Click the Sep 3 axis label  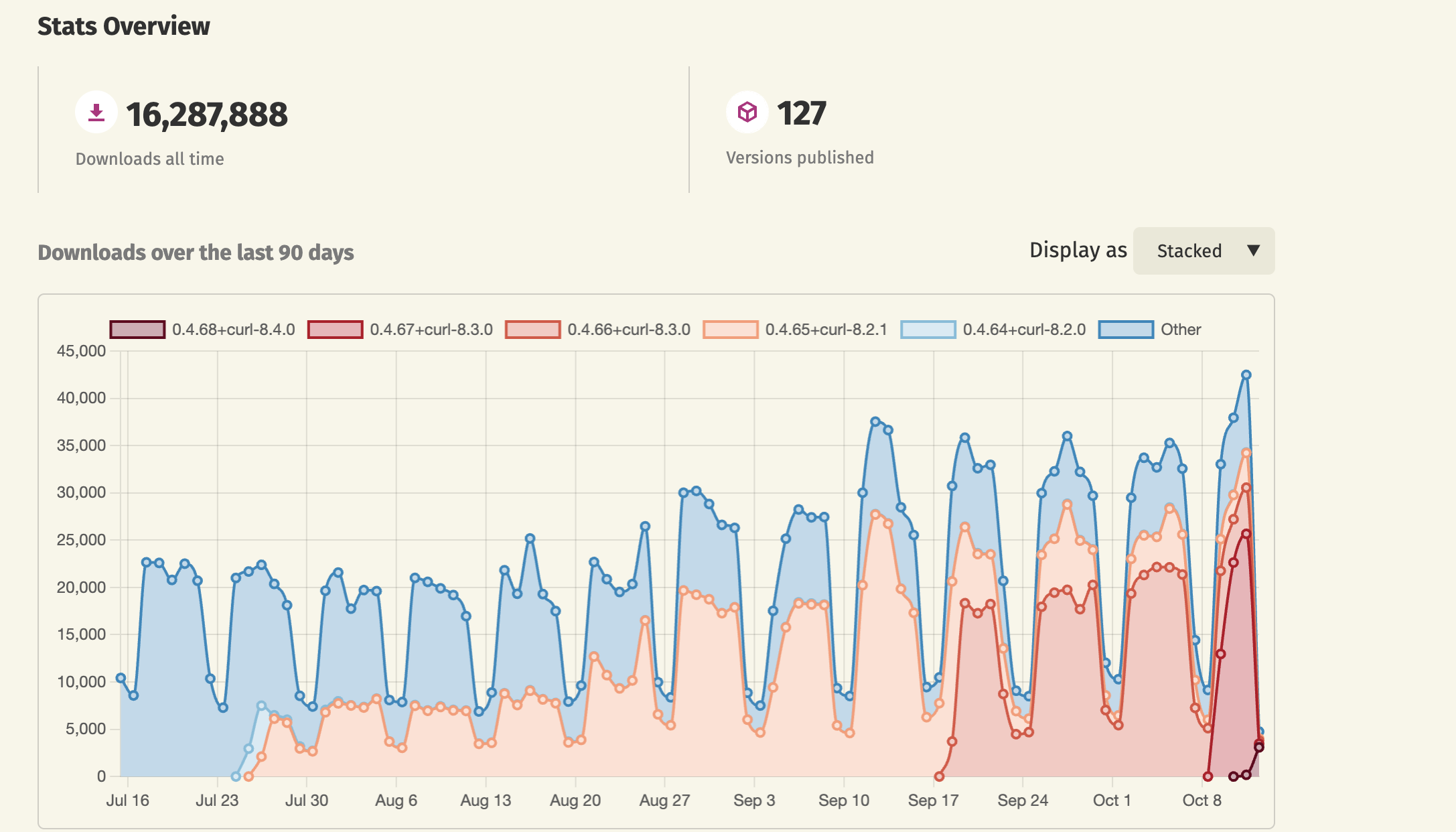(754, 801)
